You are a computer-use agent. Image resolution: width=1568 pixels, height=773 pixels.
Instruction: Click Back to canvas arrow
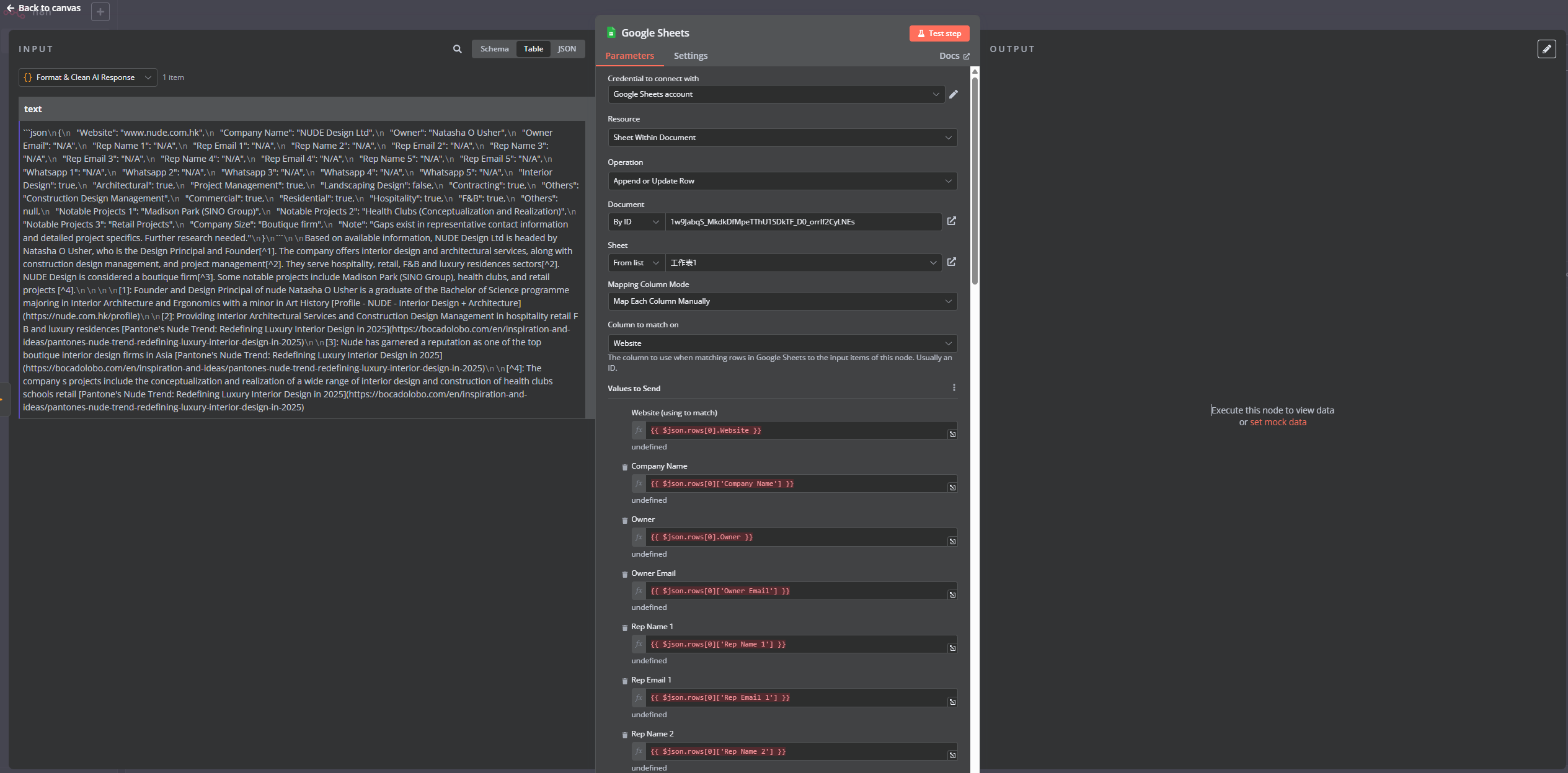[10, 8]
